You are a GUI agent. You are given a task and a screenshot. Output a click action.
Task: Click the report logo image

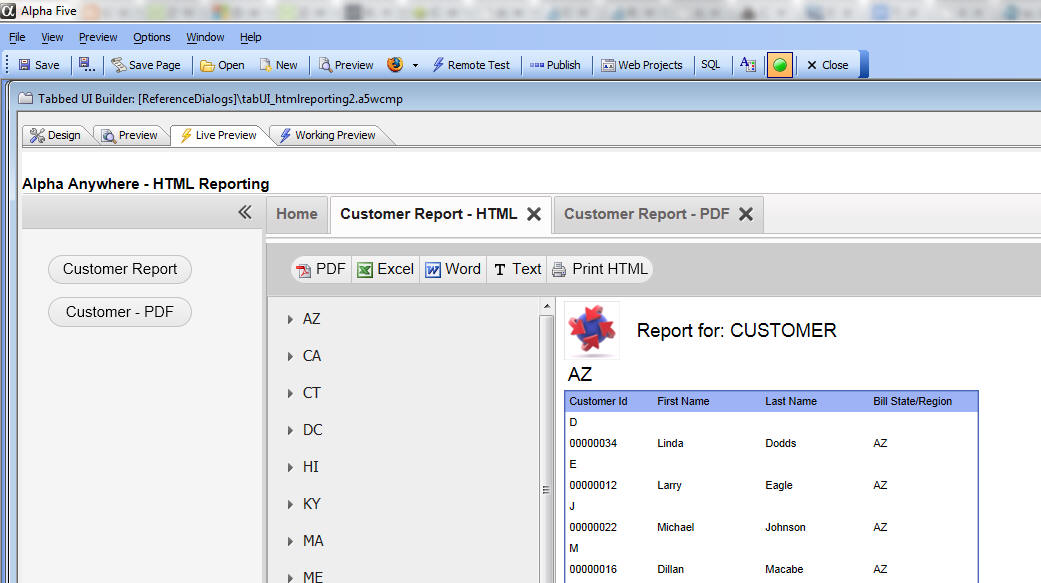[x=592, y=329]
